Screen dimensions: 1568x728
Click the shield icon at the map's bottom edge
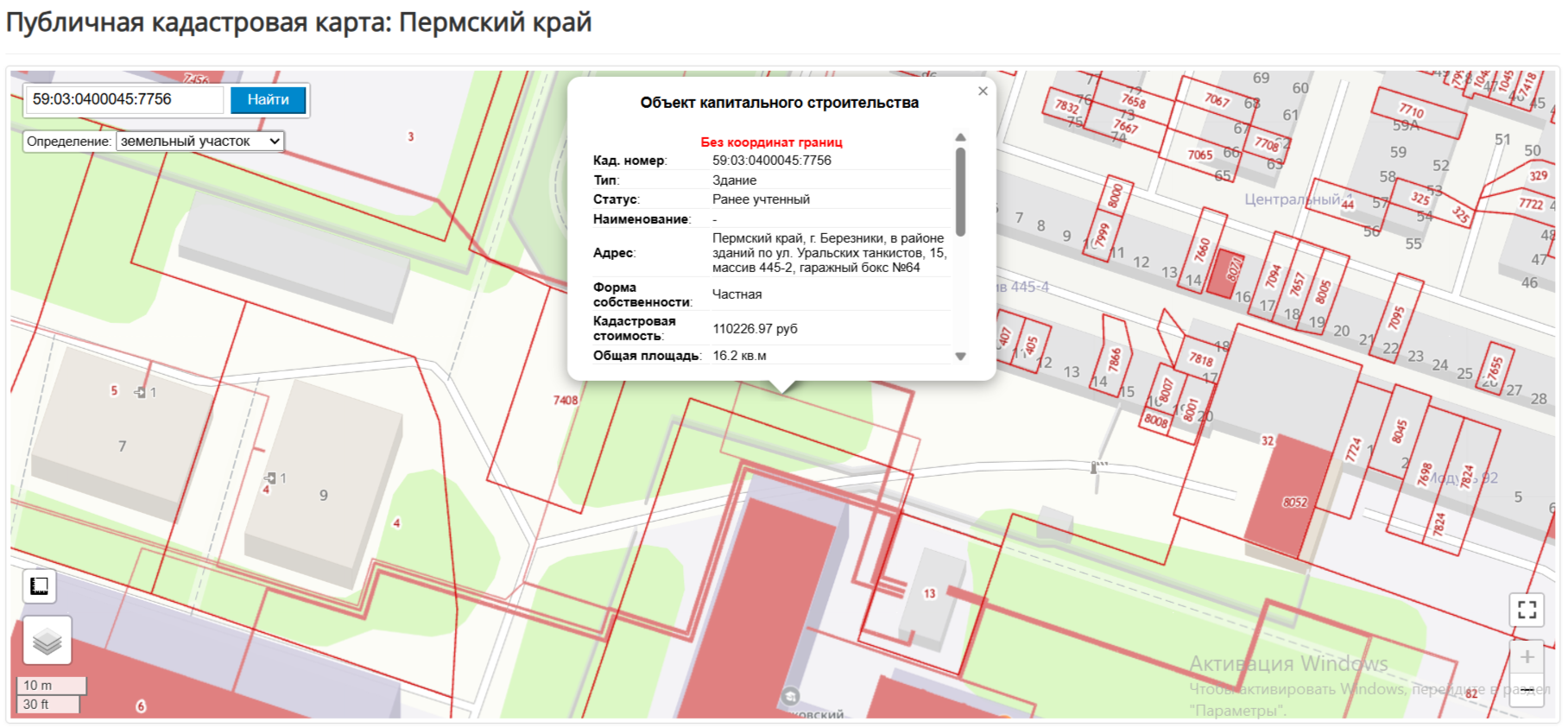[790, 696]
